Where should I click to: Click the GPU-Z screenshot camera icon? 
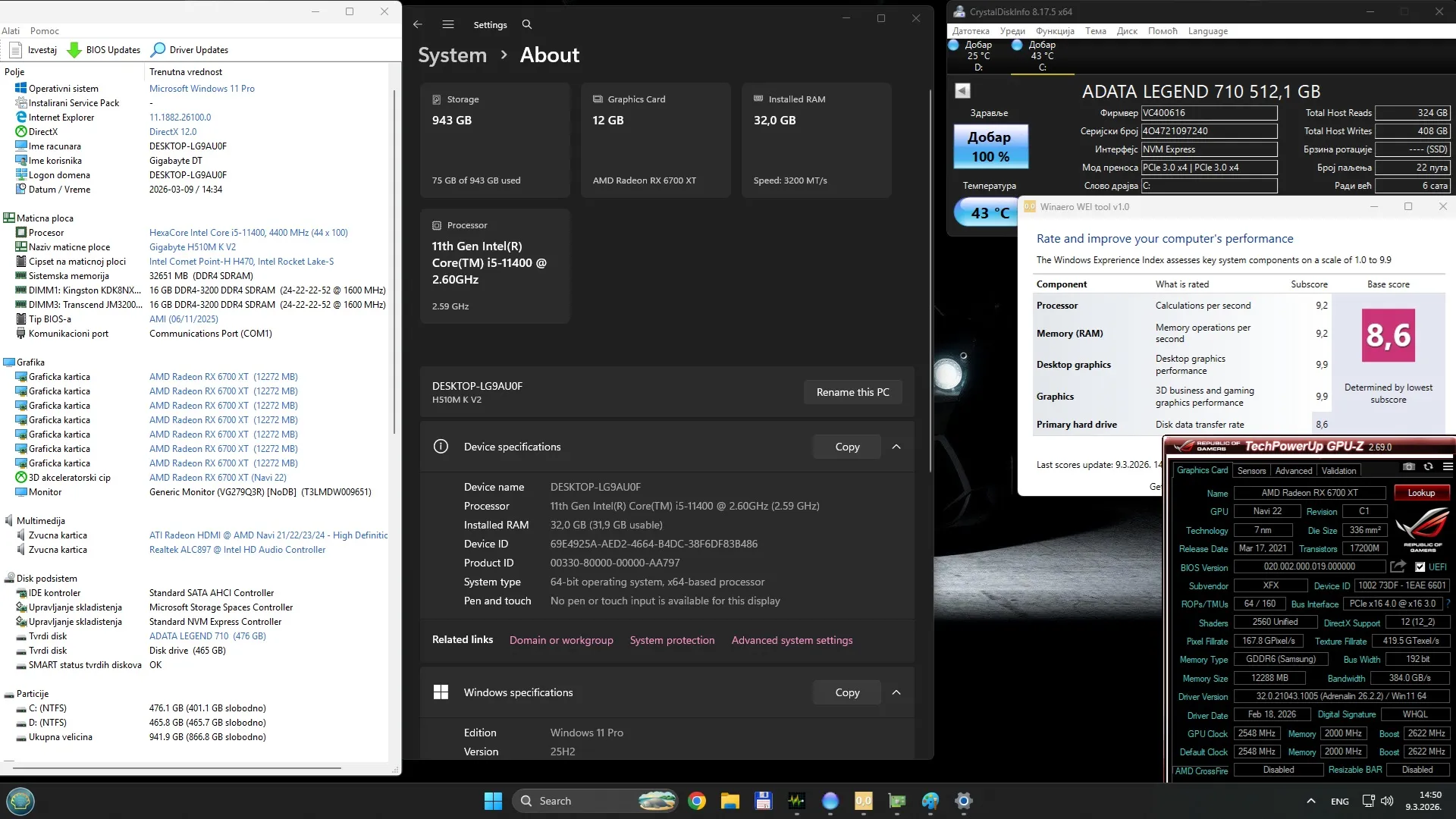tap(1408, 467)
